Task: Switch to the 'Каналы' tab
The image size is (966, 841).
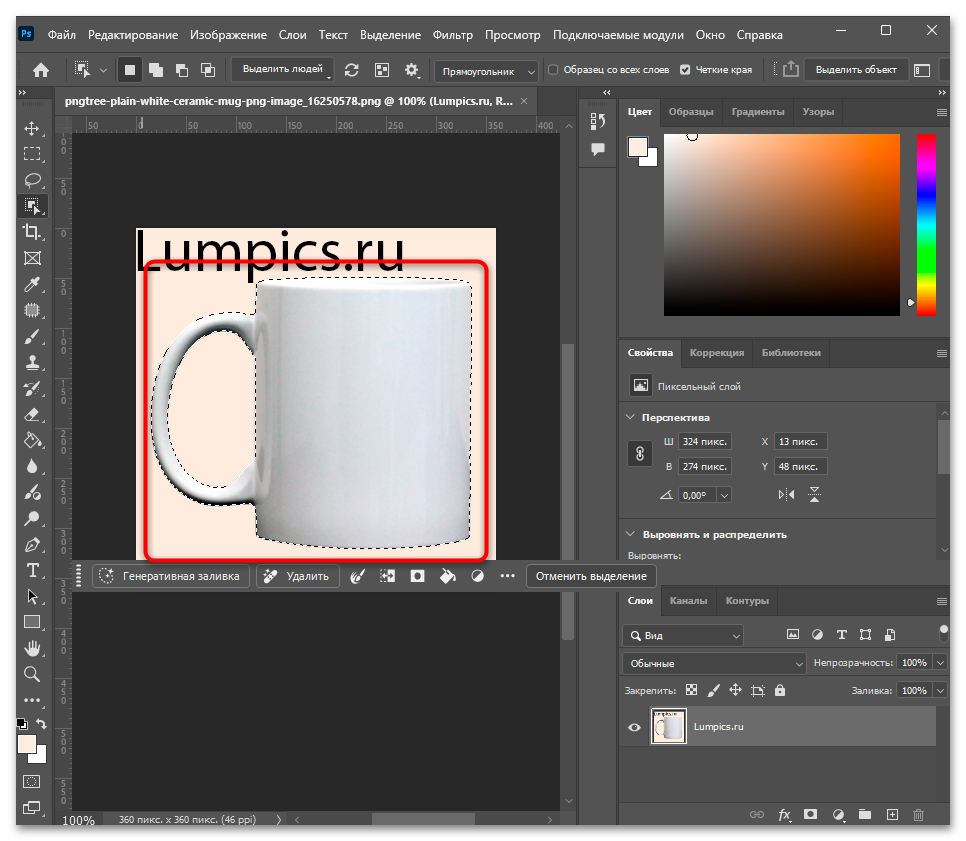Action: [688, 601]
